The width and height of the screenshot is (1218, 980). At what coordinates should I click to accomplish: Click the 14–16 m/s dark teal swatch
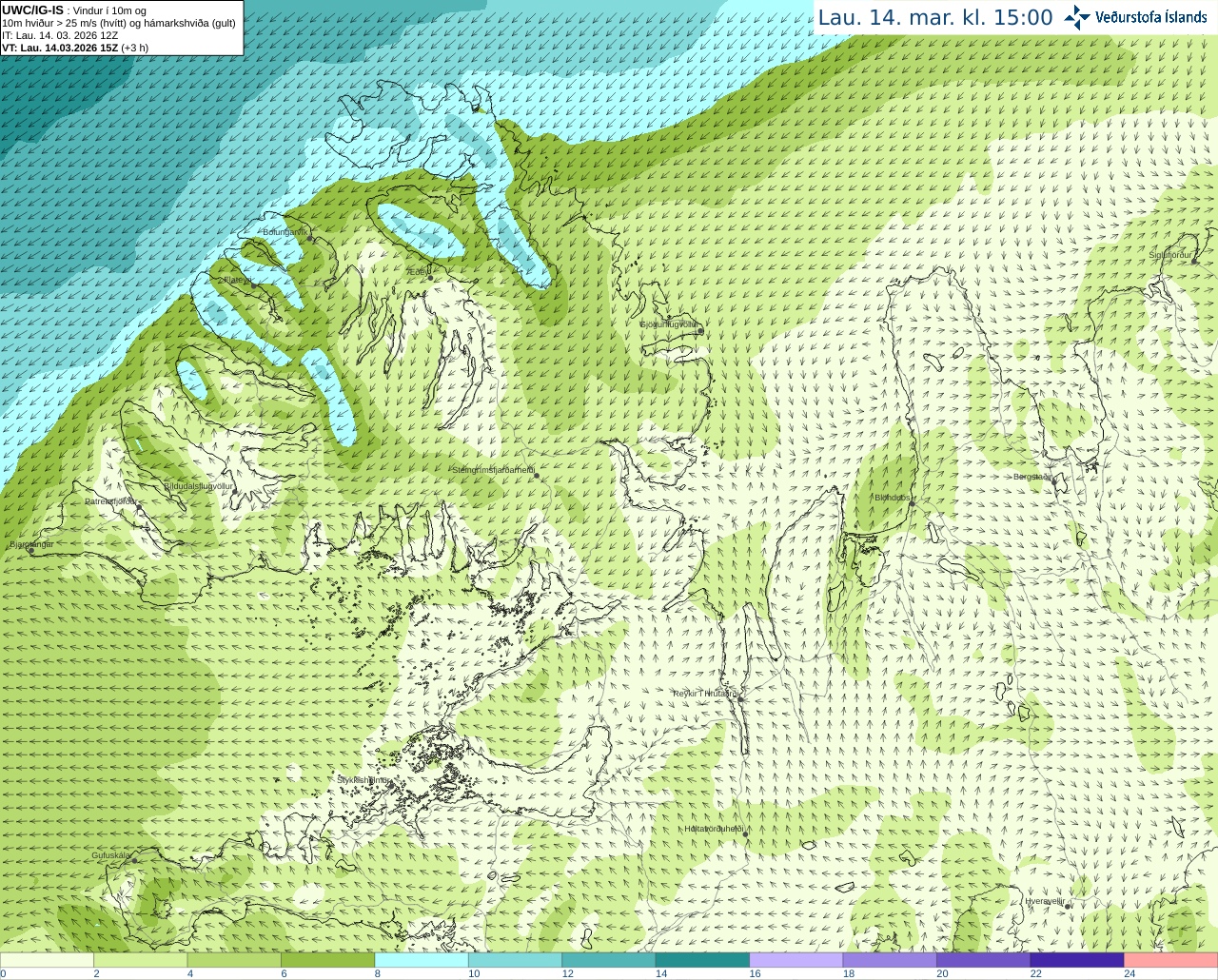pos(703,960)
